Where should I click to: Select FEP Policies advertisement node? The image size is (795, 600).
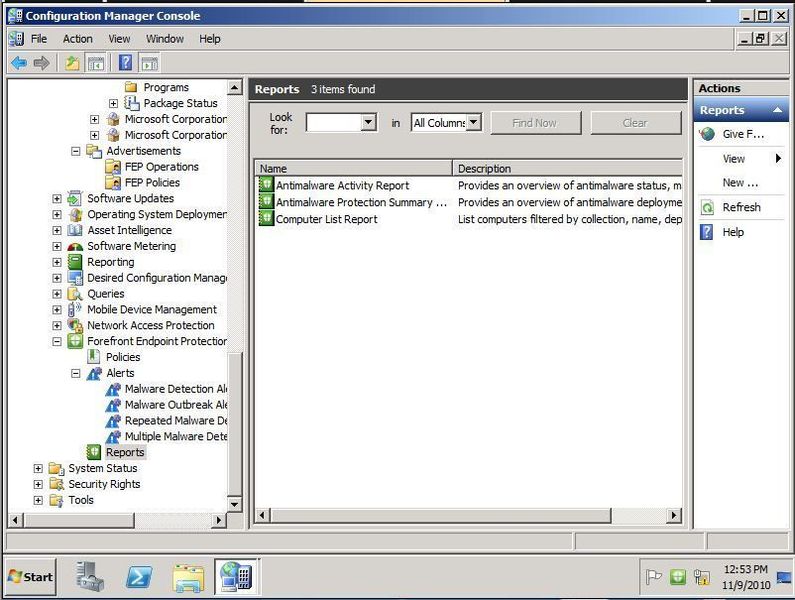[152, 183]
